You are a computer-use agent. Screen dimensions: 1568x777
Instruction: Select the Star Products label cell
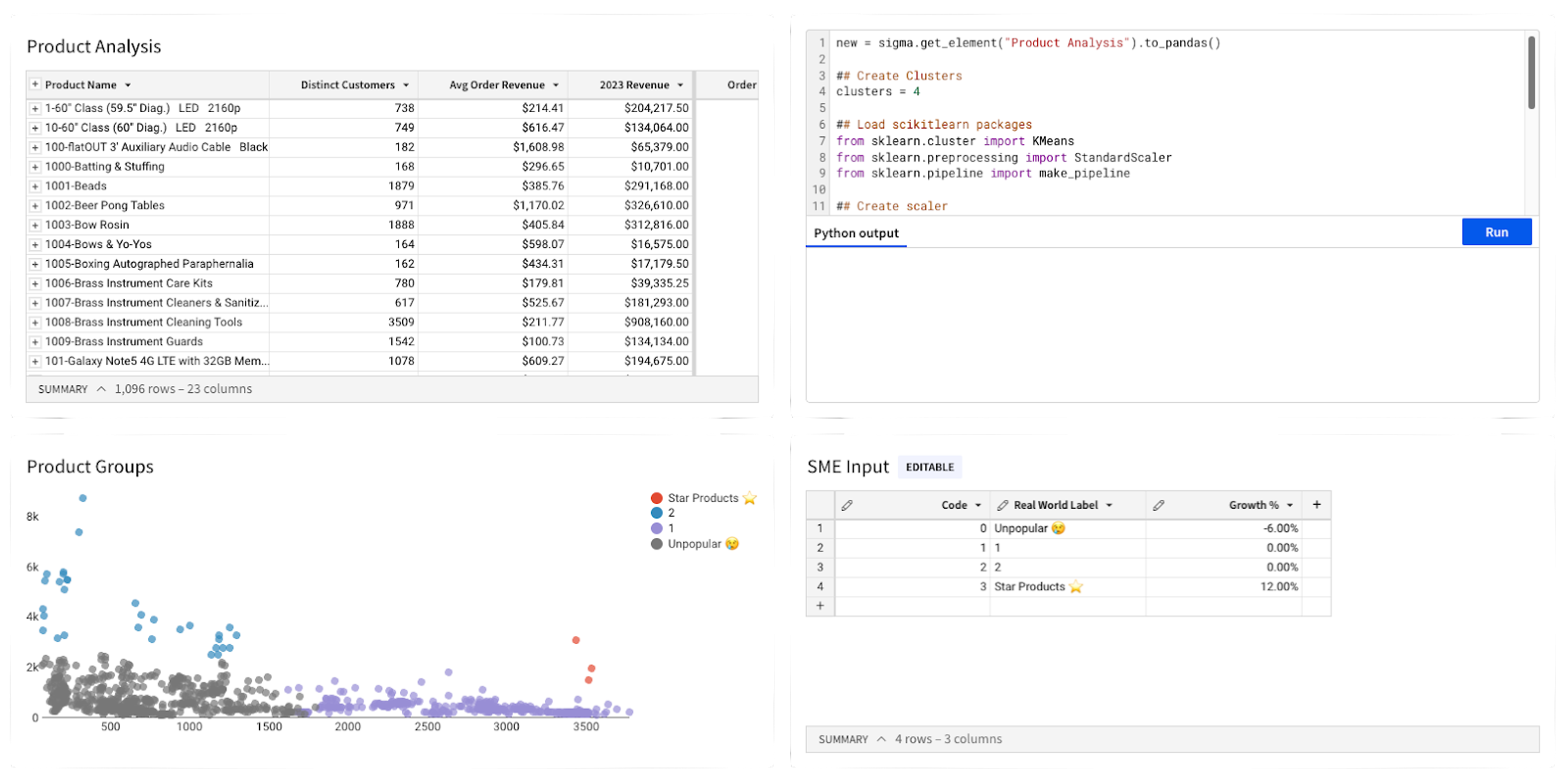pyautogui.click(x=1068, y=587)
